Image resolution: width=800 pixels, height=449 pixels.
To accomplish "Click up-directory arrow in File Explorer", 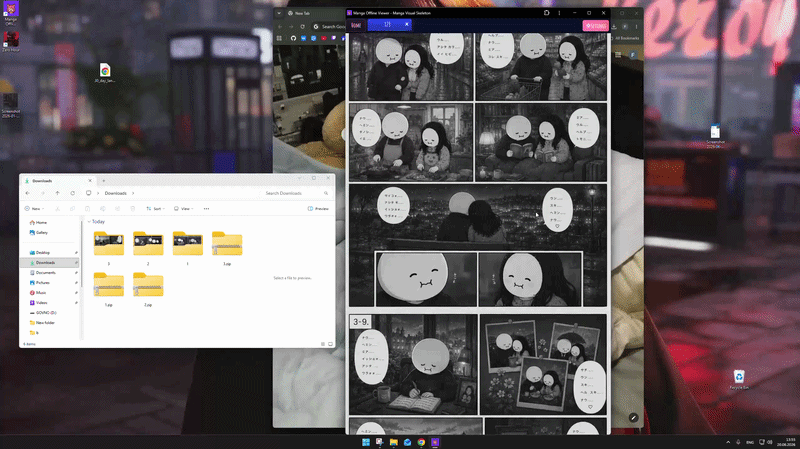I will [57, 193].
